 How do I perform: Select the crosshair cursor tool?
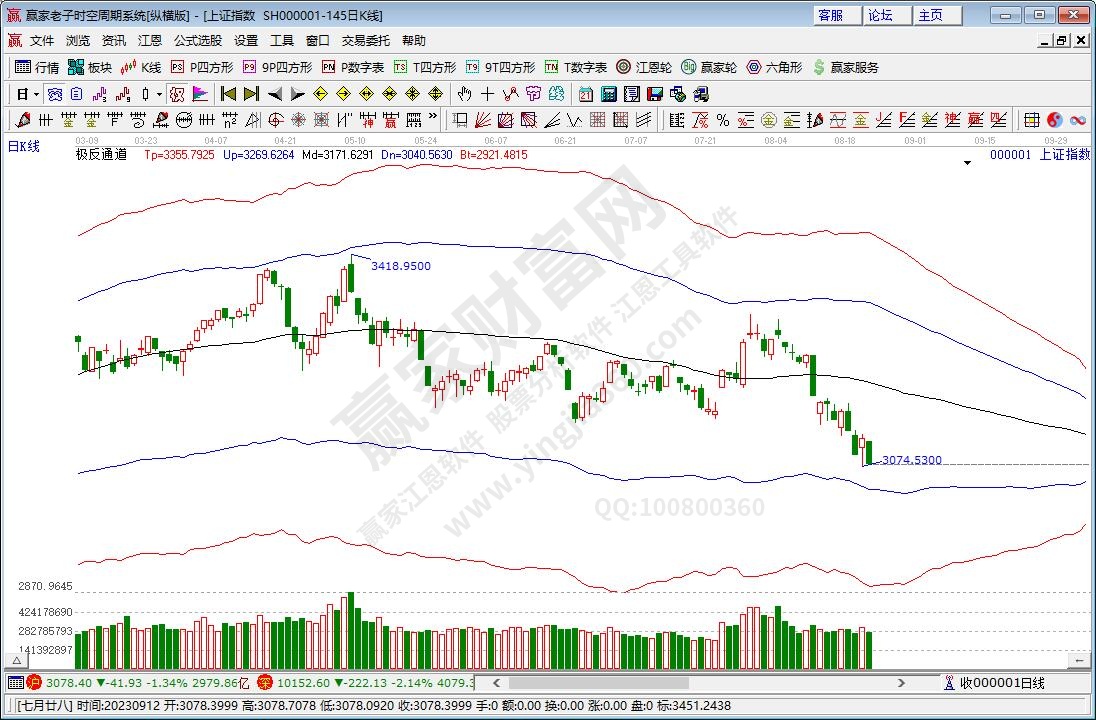(x=487, y=94)
